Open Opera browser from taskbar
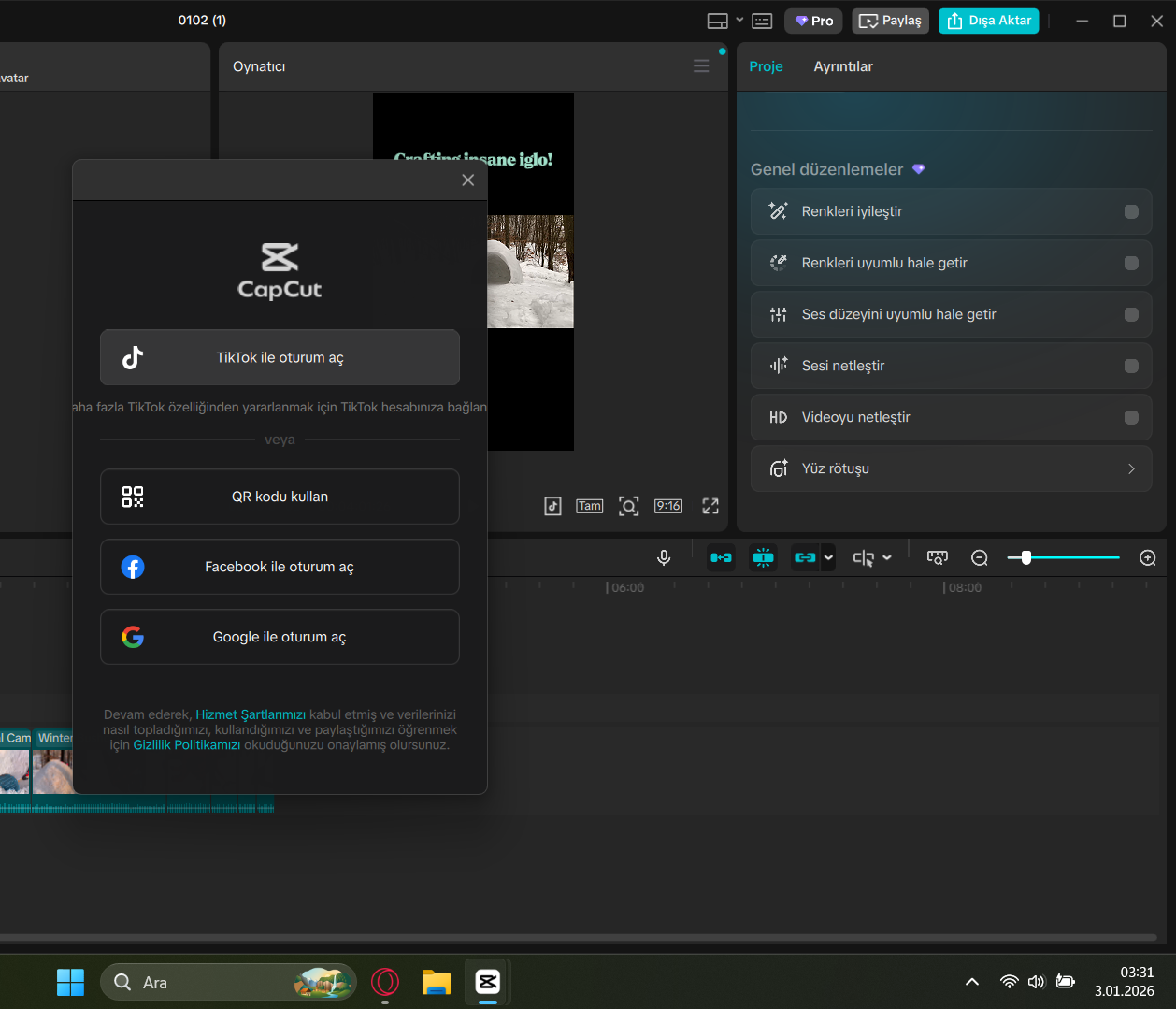 385,982
